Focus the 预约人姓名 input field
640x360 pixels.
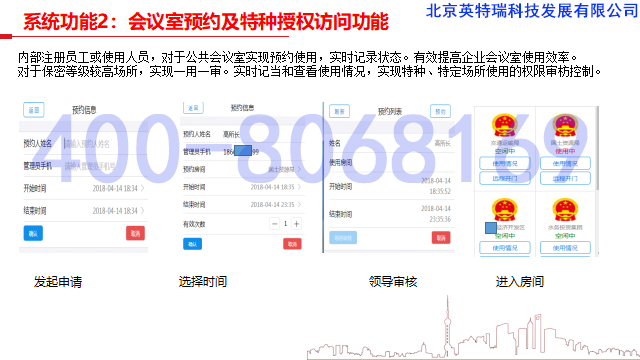click(x=104, y=144)
